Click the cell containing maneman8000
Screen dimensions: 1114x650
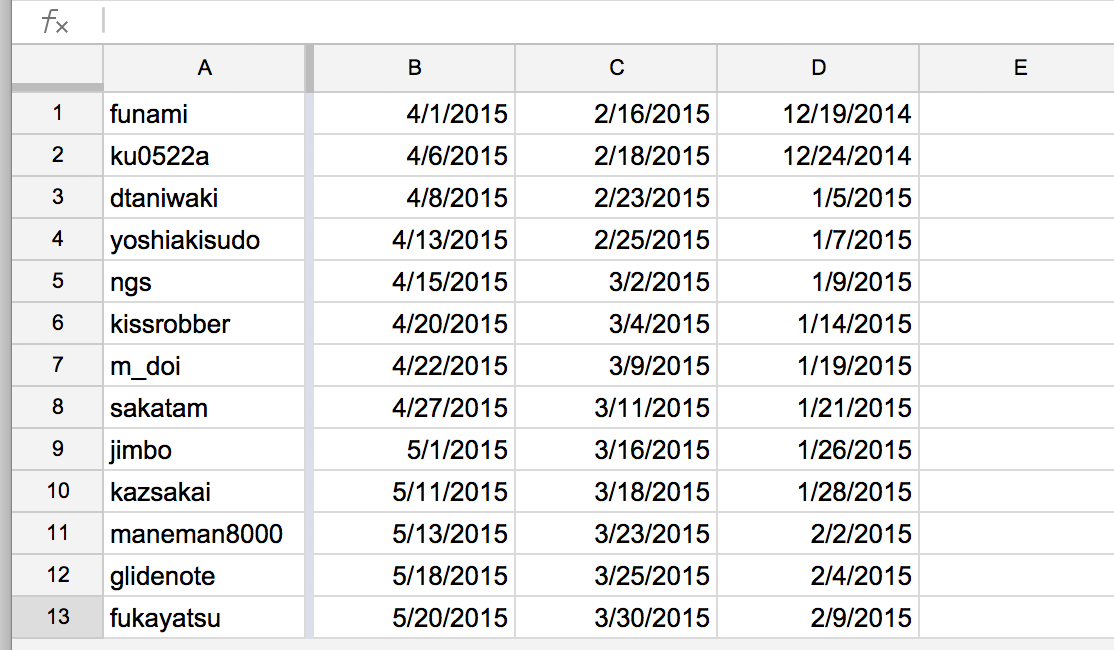pyautogui.click(x=204, y=534)
